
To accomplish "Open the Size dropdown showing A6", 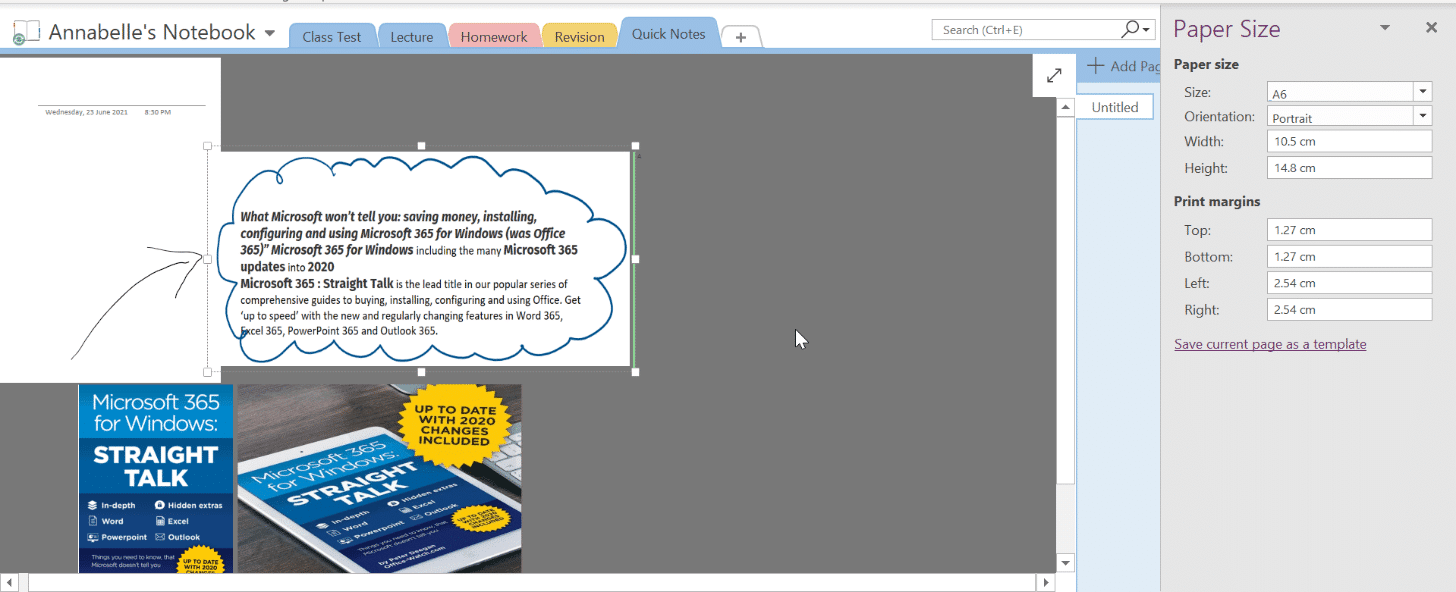I will (x=1423, y=92).
